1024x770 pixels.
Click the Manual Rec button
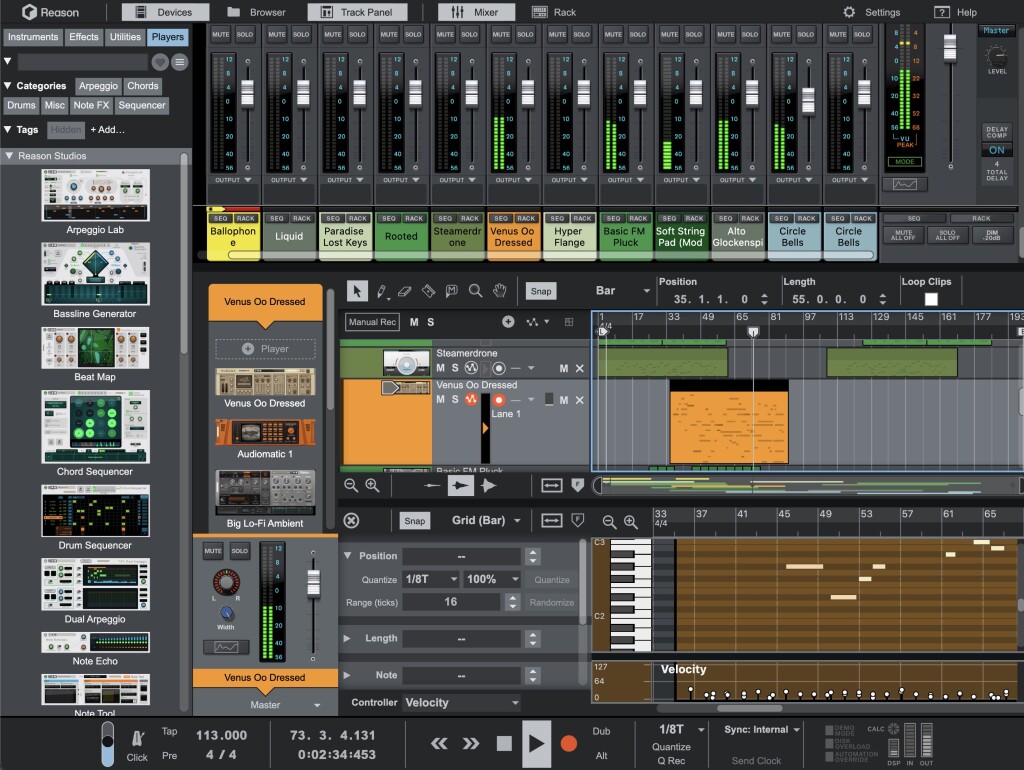pyautogui.click(x=372, y=322)
